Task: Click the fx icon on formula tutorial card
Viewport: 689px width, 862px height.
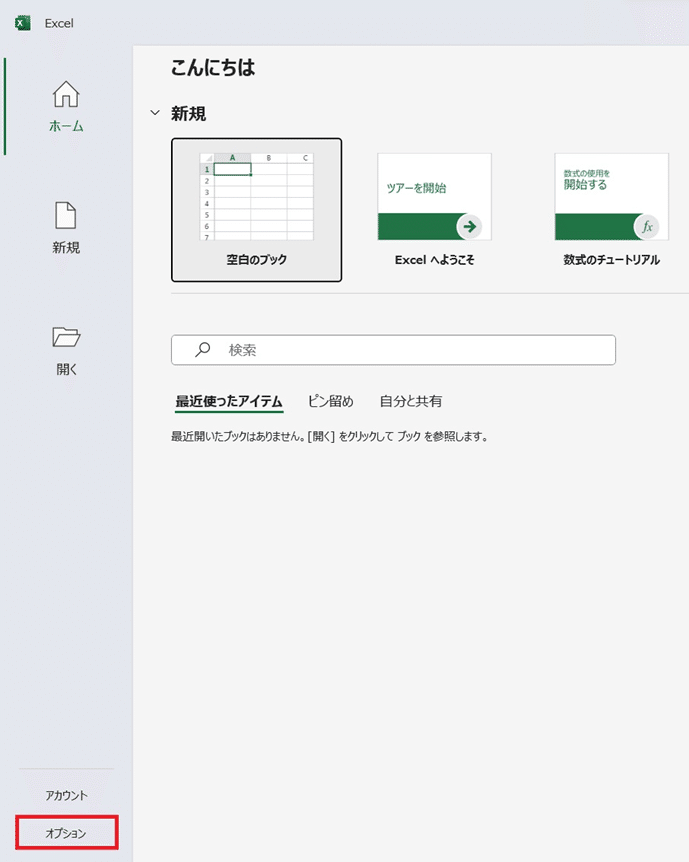Action: pyautogui.click(x=647, y=226)
